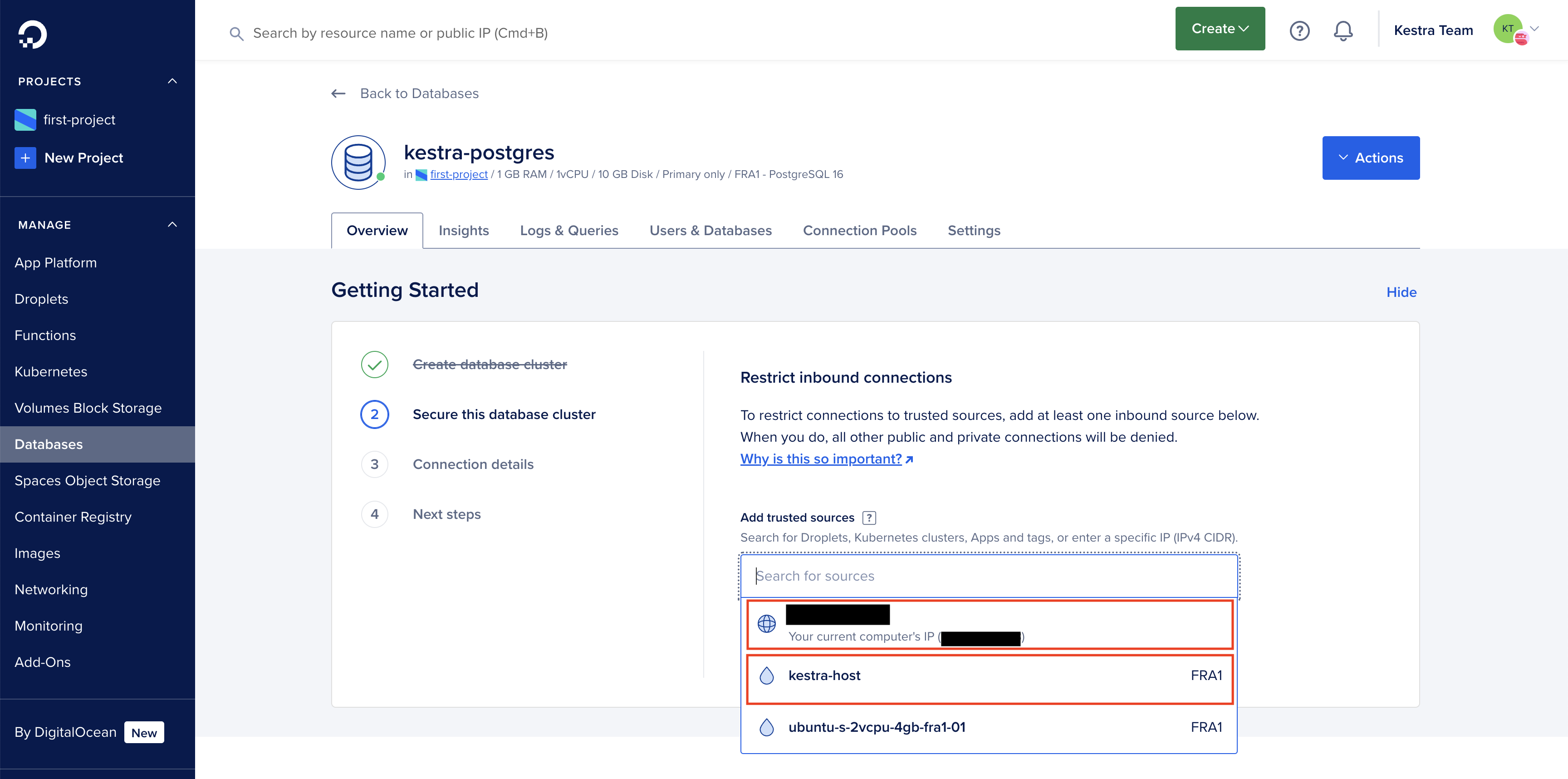Hide the Getting Started section
This screenshot has width=1568, height=779.
pos(1401,292)
